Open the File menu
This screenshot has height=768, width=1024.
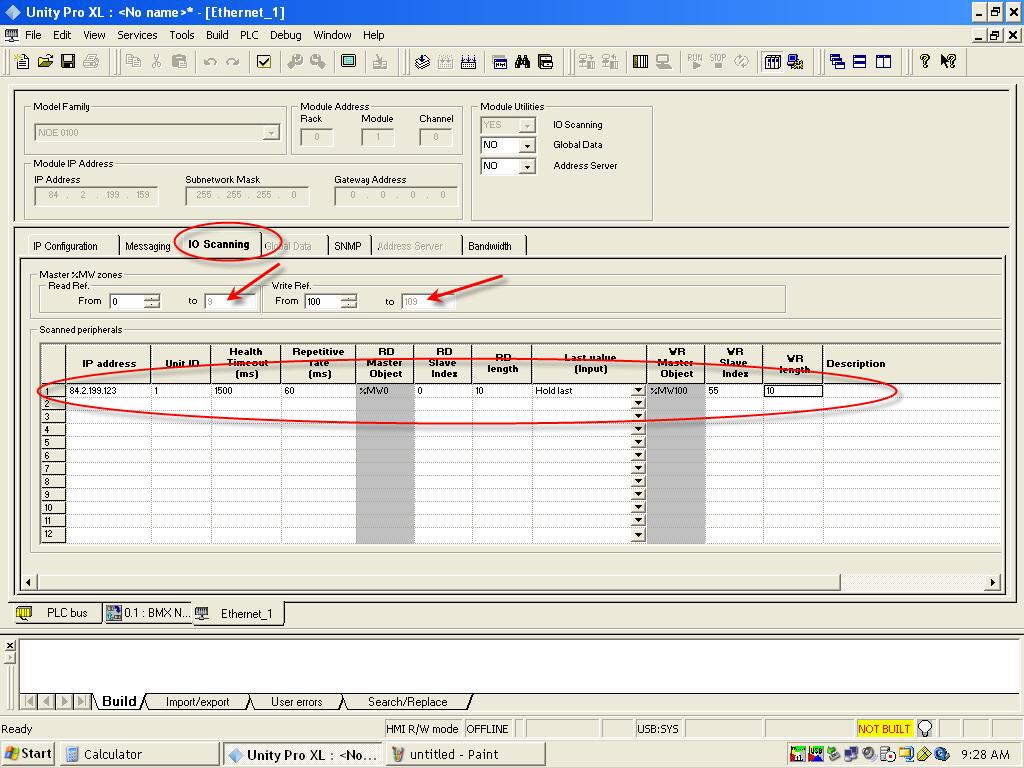[x=33, y=35]
